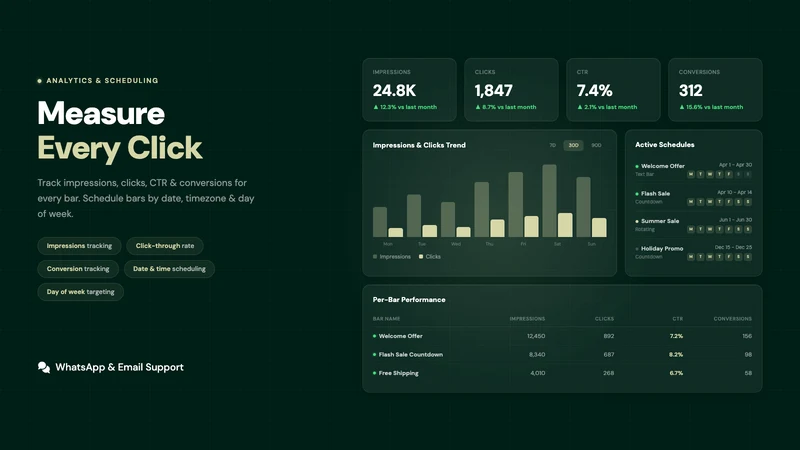Toggle Monday for the Welcome Offer schedule
800x450 pixels.
[x=691, y=174]
